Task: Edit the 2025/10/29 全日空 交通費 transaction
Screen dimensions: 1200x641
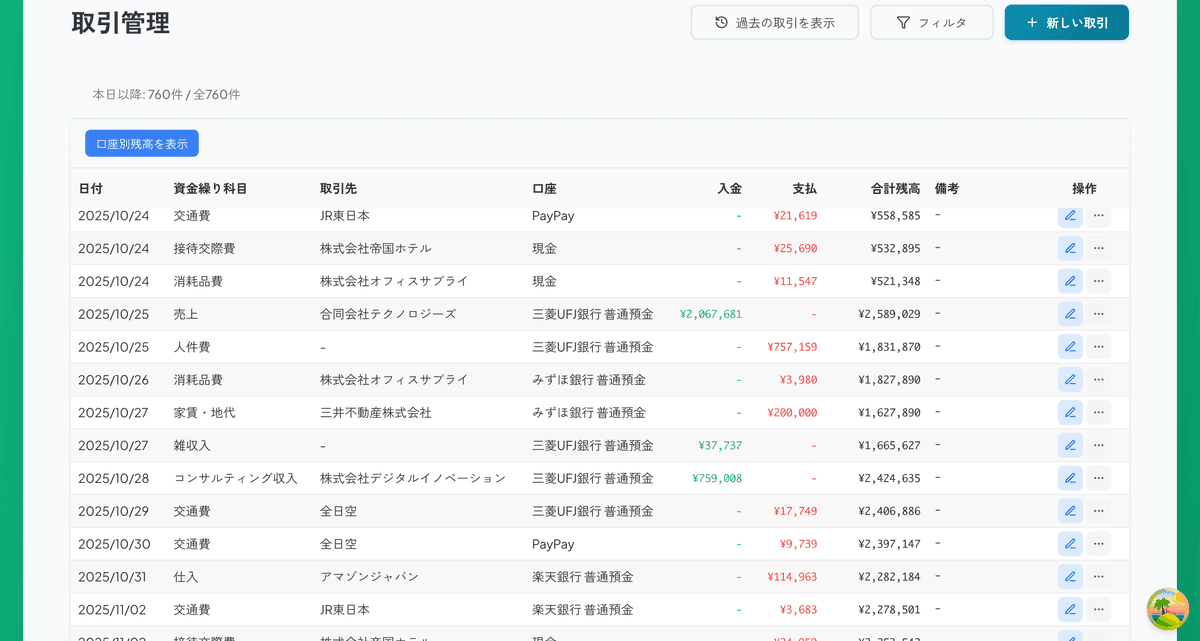Action: tap(1070, 511)
